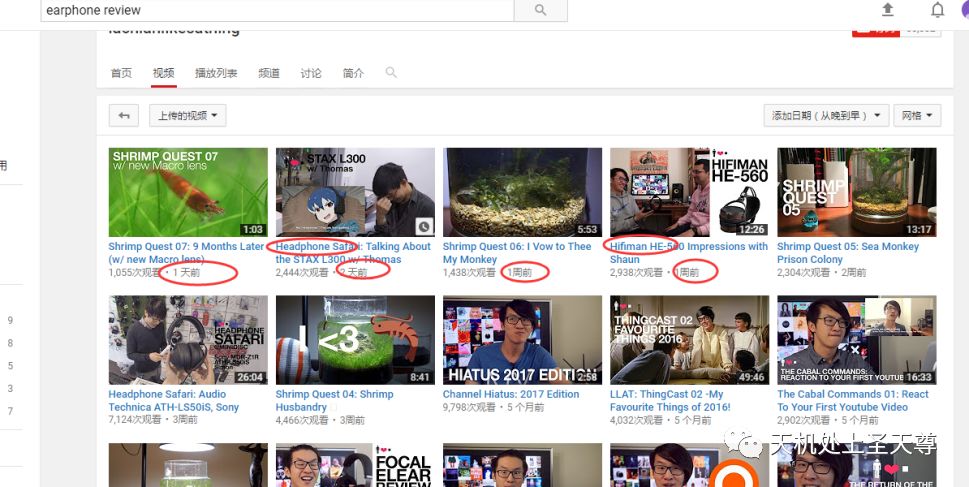Open the notifications bell

(937, 10)
